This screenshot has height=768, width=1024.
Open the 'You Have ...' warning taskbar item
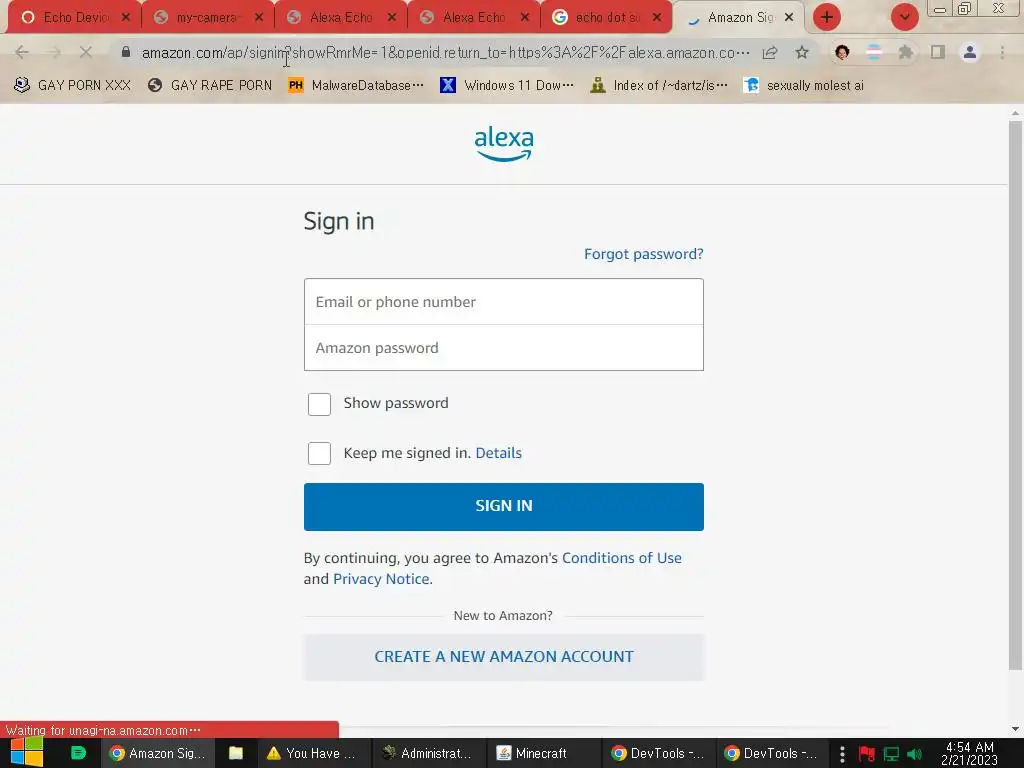click(x=311, y=753)
